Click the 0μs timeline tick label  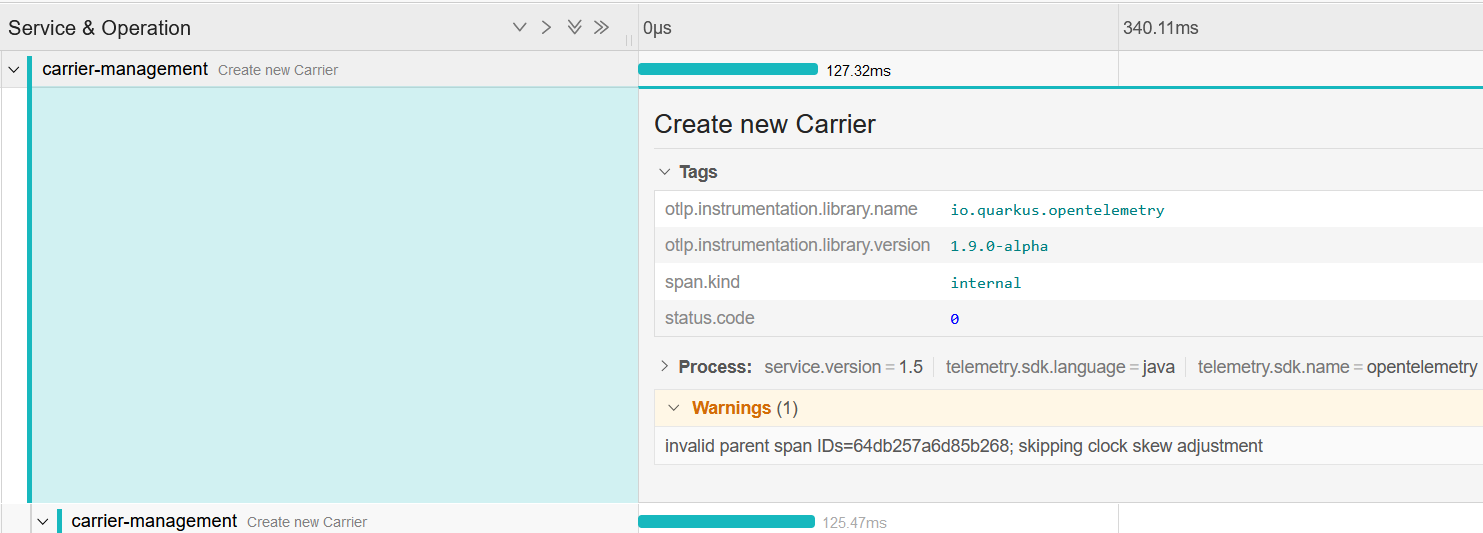[x=657, y=28]
